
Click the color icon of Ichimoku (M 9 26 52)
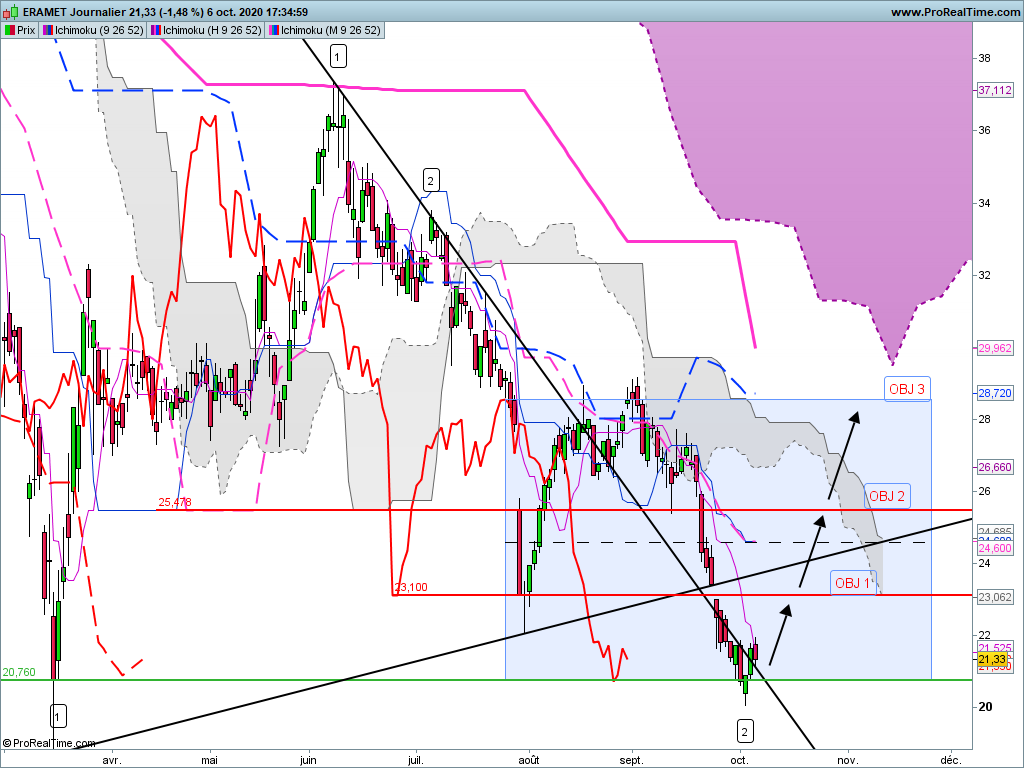[x=274, y=30]
